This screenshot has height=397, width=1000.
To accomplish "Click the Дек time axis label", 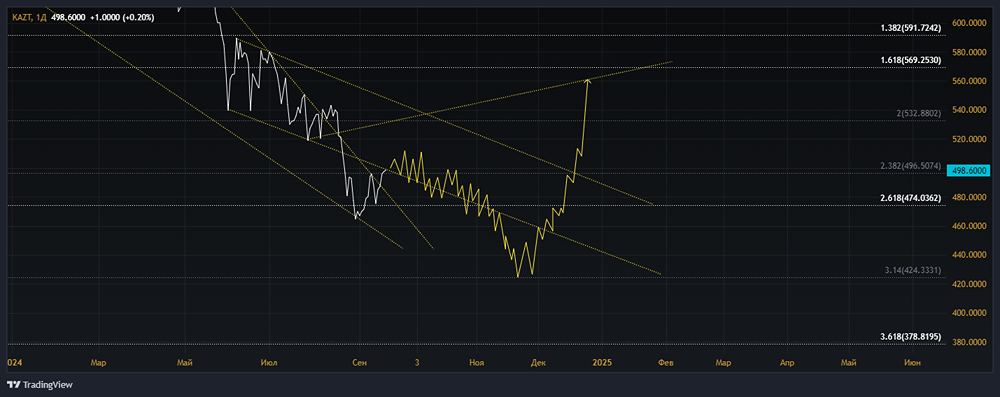I will 538,363.
